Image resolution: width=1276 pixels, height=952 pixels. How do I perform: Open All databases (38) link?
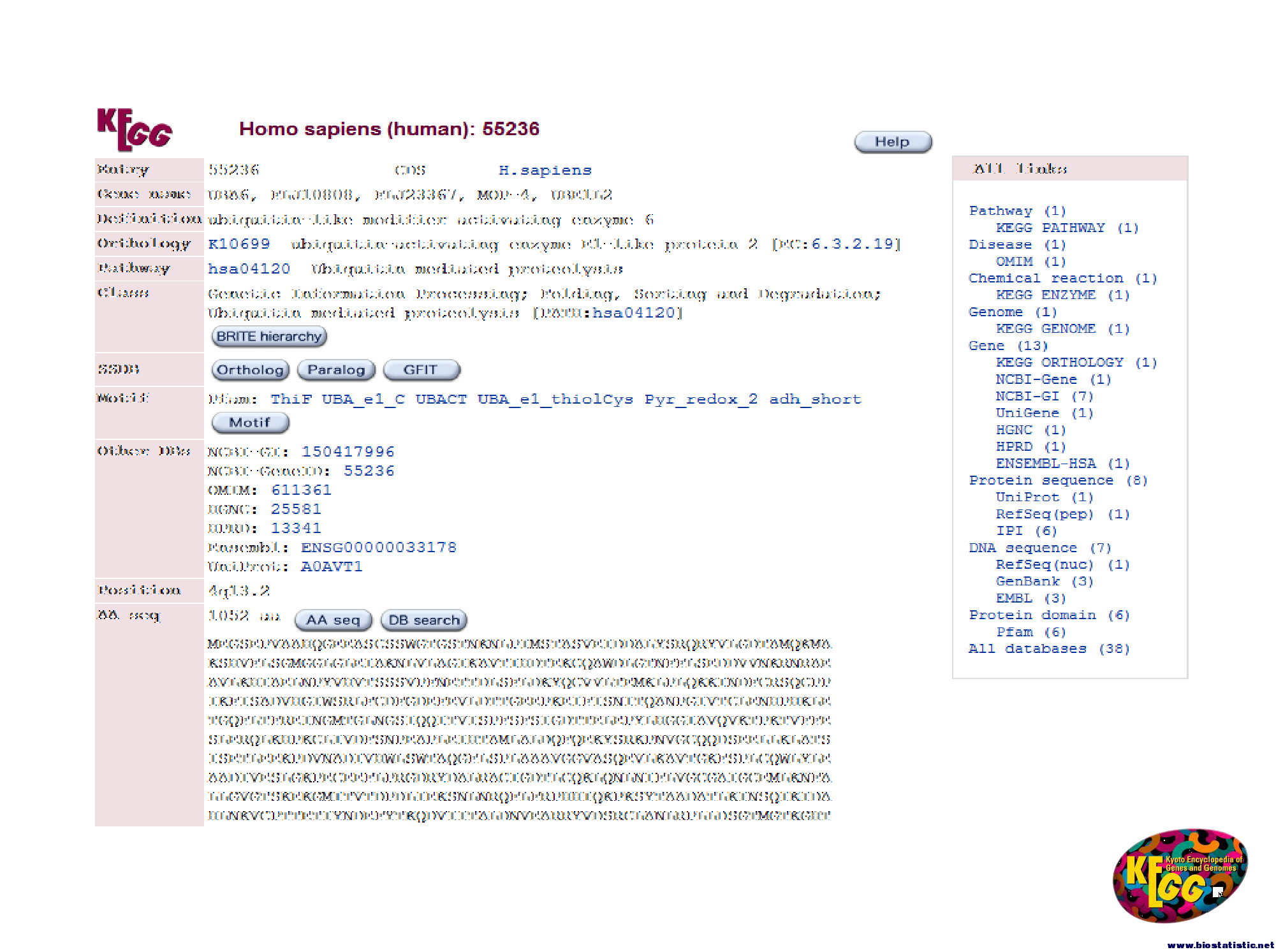[1049, 649]
